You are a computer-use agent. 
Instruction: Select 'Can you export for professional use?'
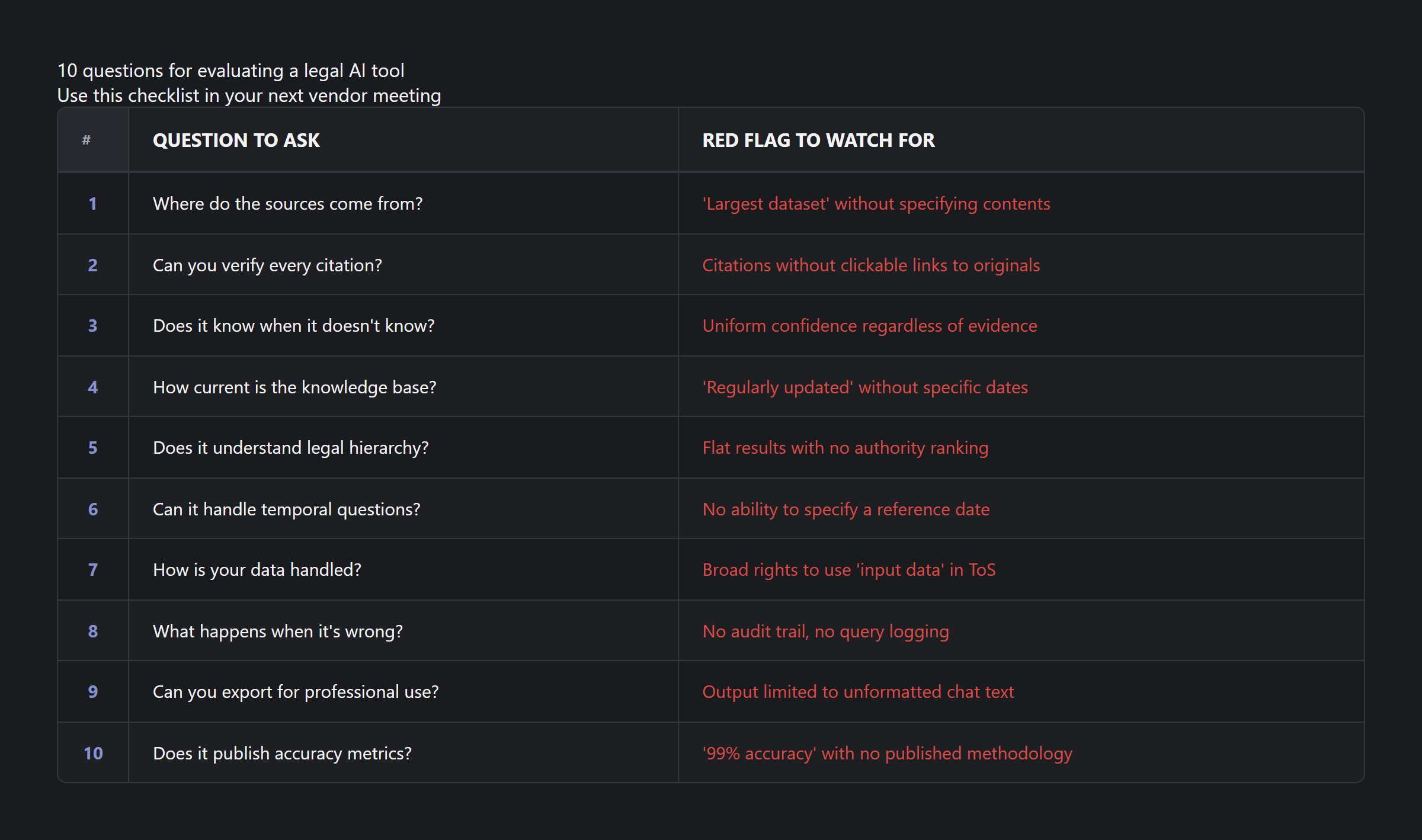(295, 692)
